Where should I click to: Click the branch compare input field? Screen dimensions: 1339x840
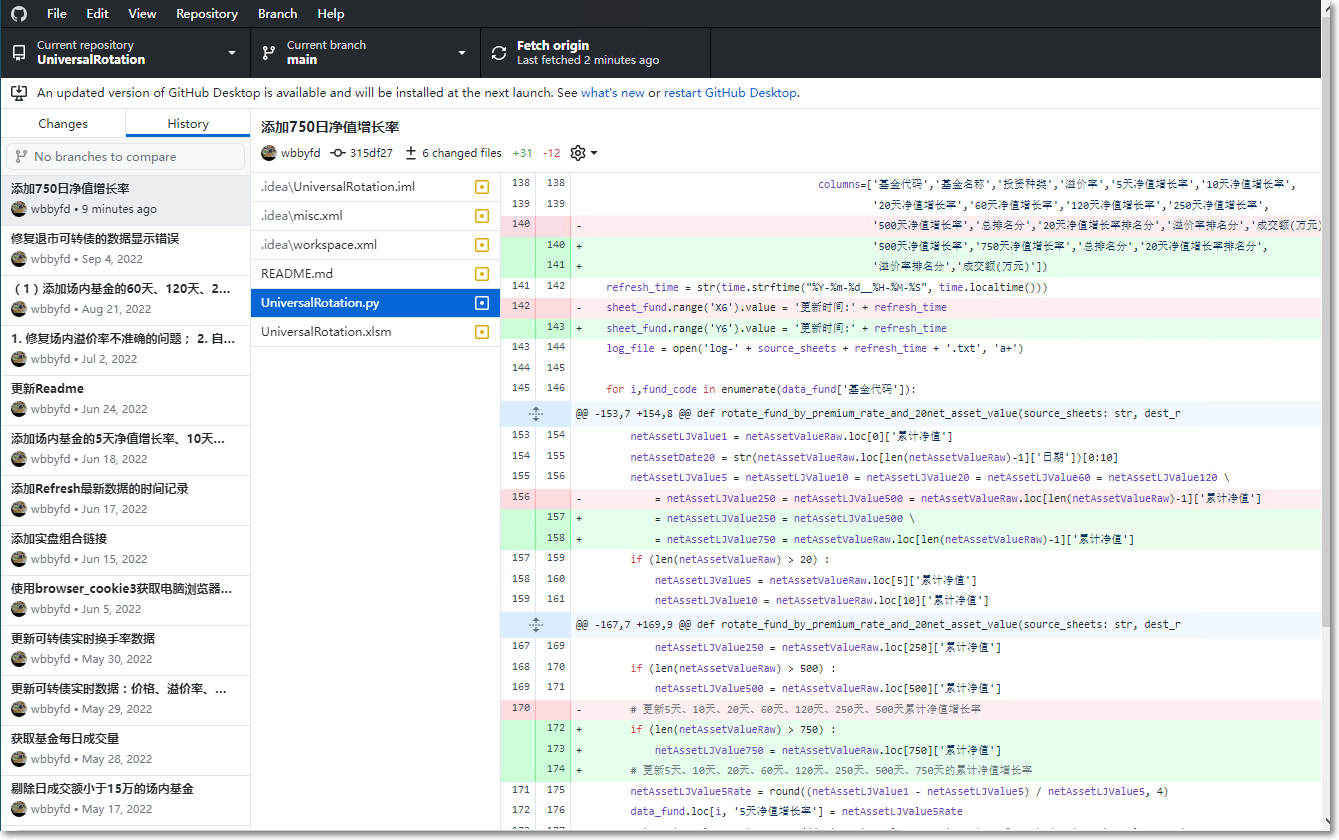(x=125, y=157)
